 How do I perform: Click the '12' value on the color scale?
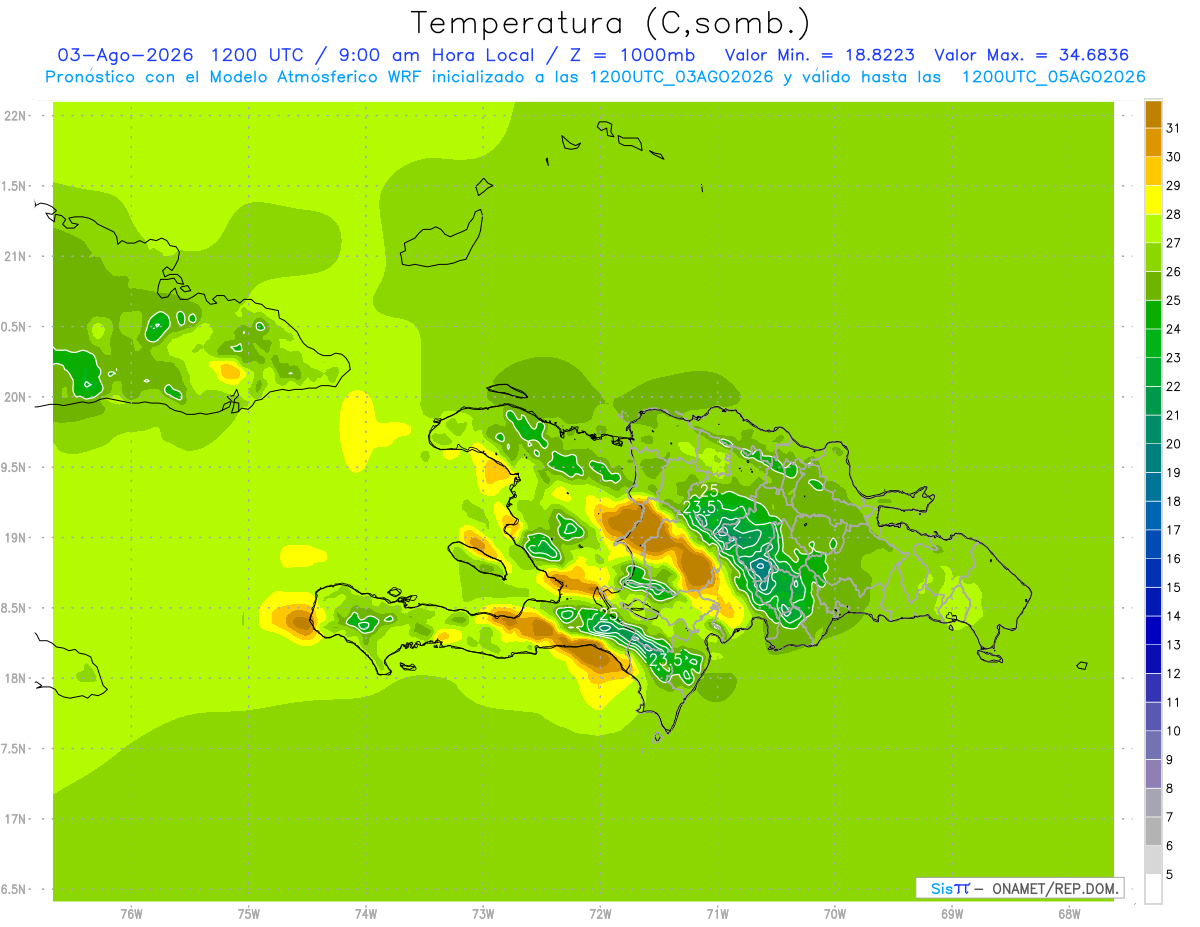(1173, 674)
